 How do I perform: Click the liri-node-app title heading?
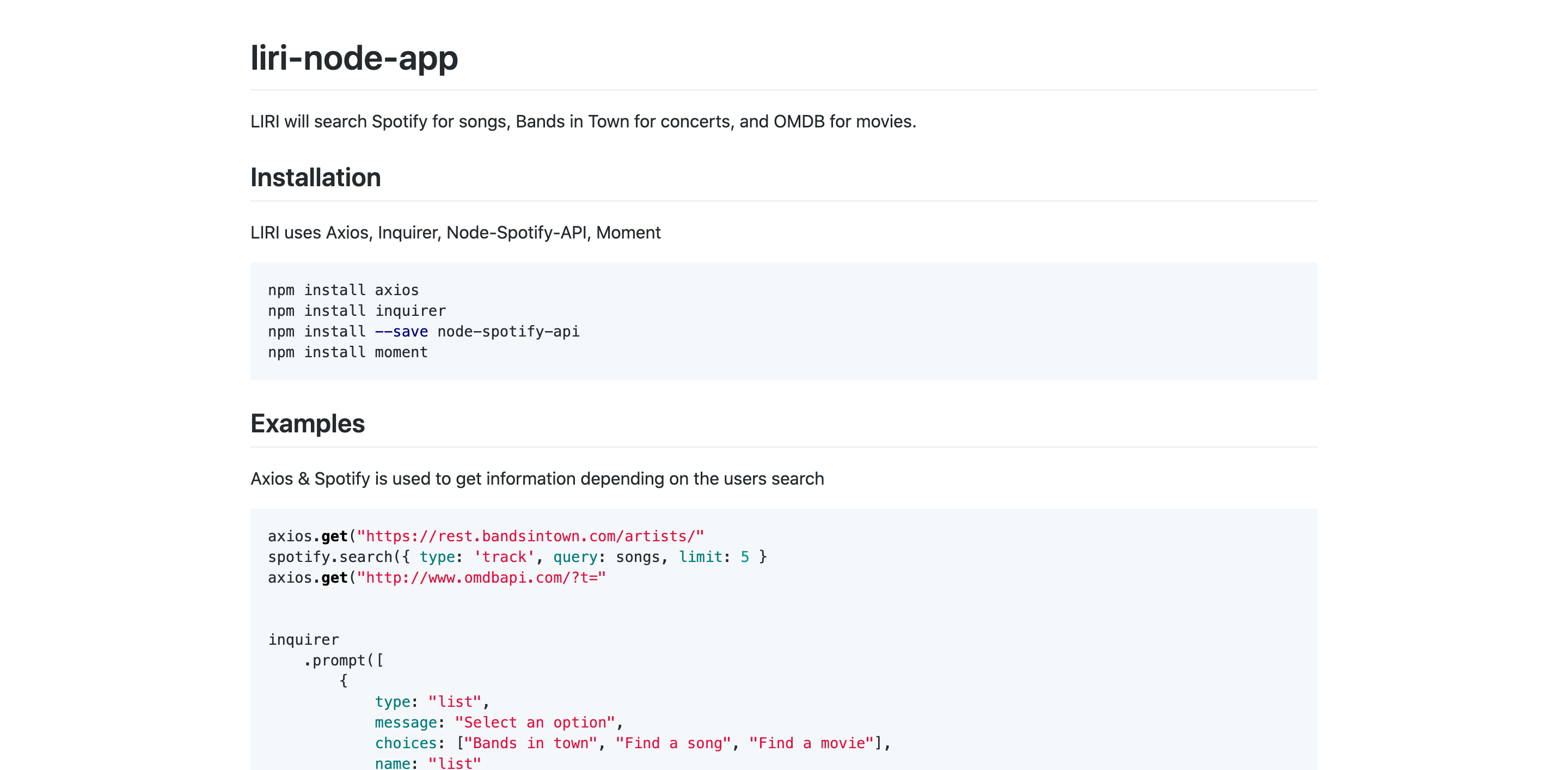pos(354,58)
